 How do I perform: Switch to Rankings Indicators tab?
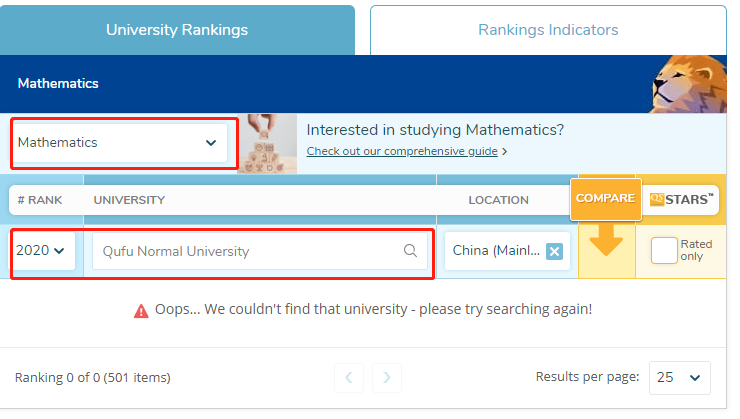pyautogui.click(x=547, y=30)
